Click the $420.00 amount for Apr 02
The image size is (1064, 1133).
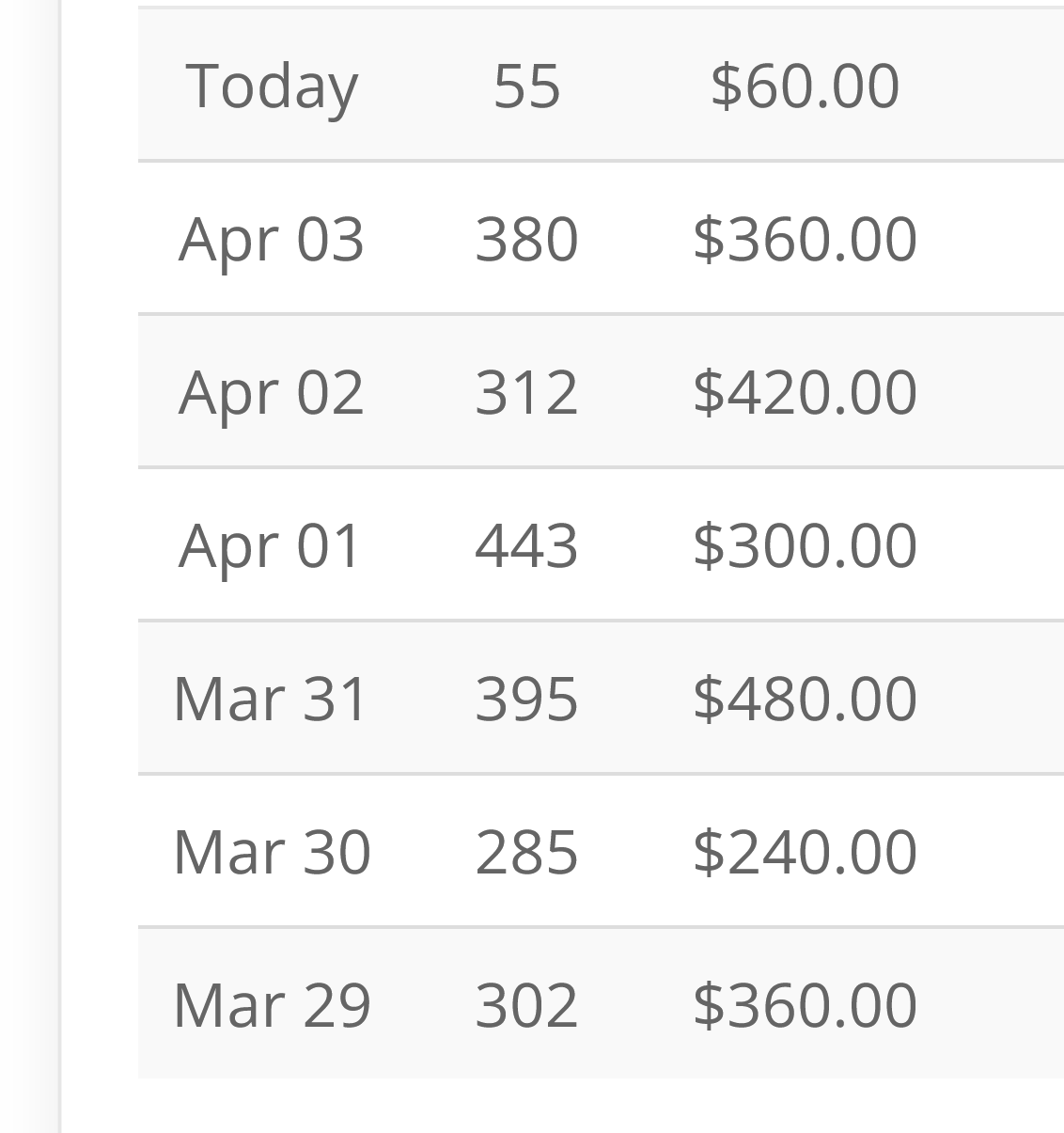pos(805,392)
